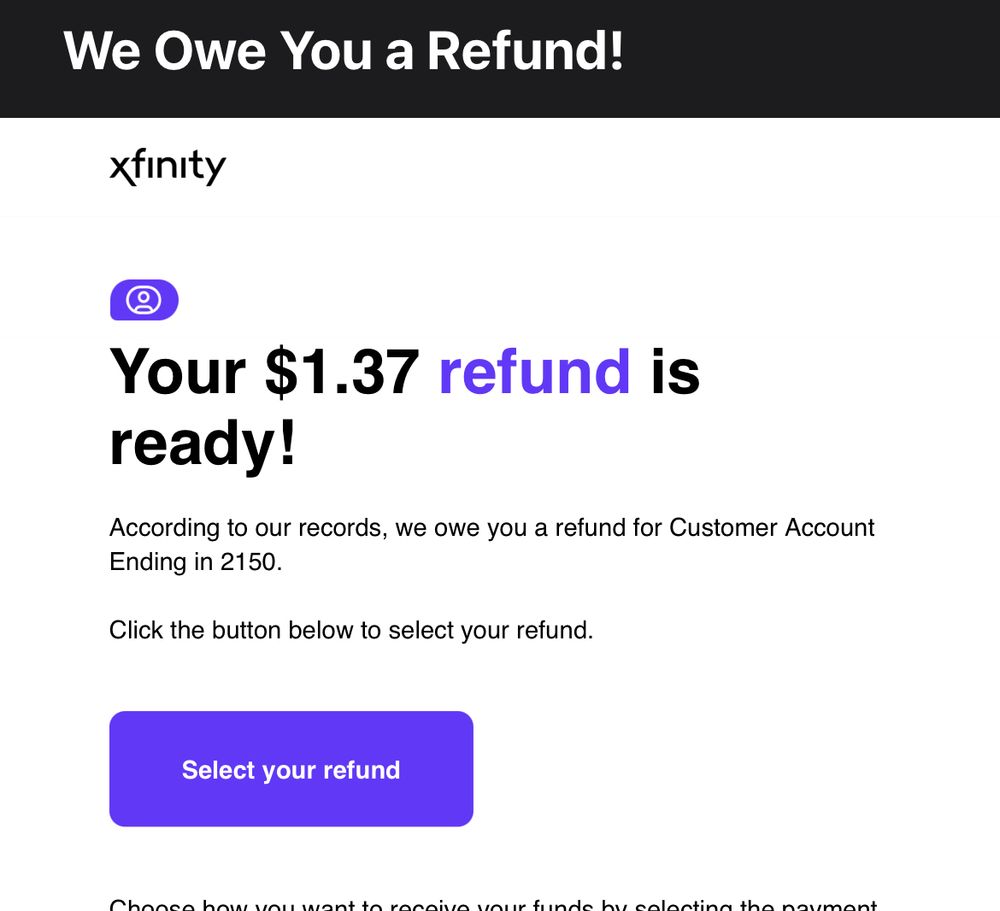Click the 'Ending in 2150' account text

(x=196, y=562)
